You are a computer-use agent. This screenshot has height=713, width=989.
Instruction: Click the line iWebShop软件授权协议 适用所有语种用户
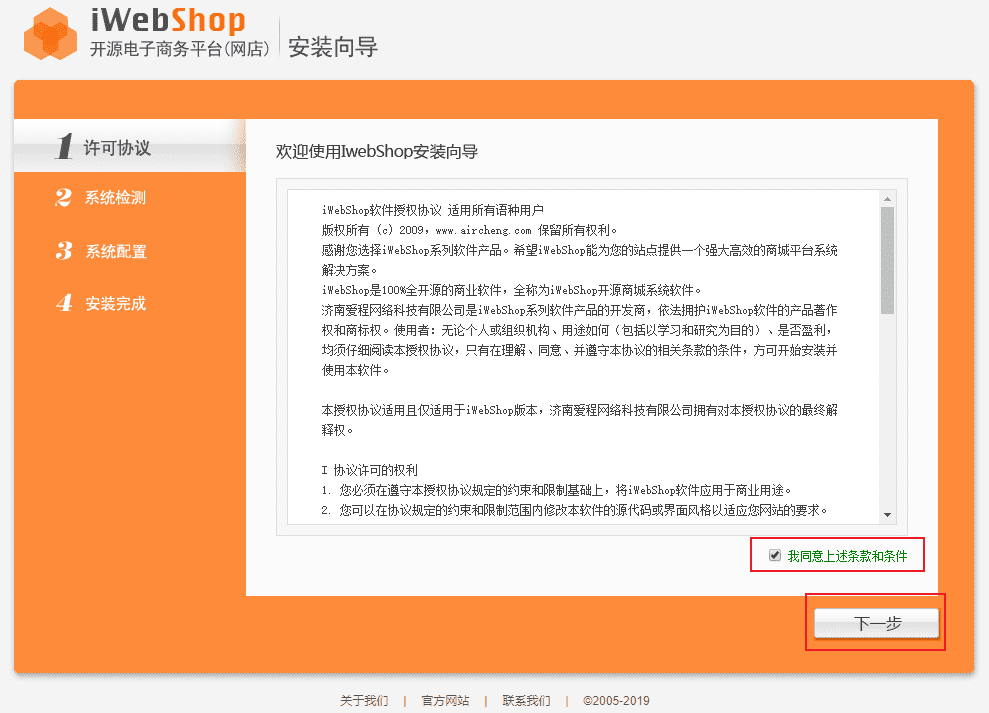pyautogui.click(x=433, y=210)
